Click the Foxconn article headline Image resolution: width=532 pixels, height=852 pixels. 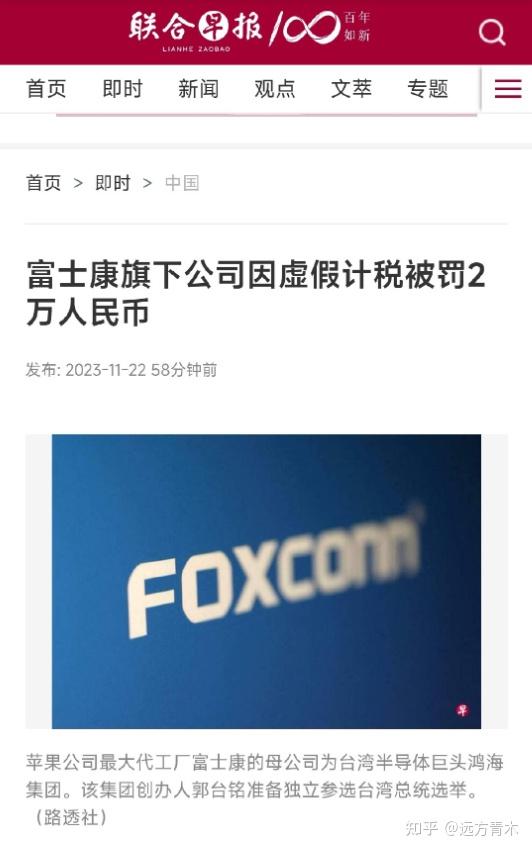pyautogui.click(x=255, y=293)
